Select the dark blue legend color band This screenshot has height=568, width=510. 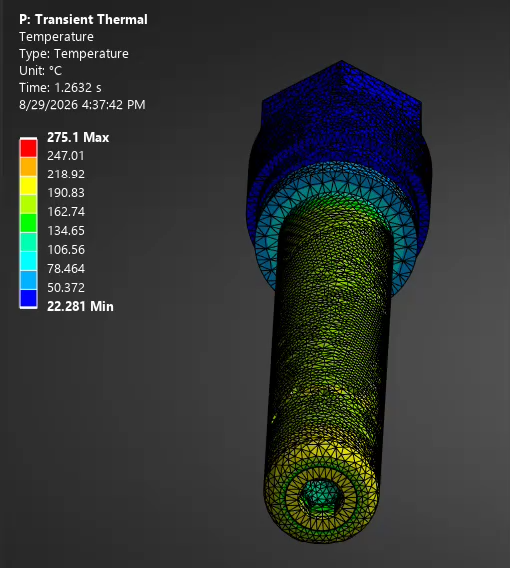(x=28, y=298)
